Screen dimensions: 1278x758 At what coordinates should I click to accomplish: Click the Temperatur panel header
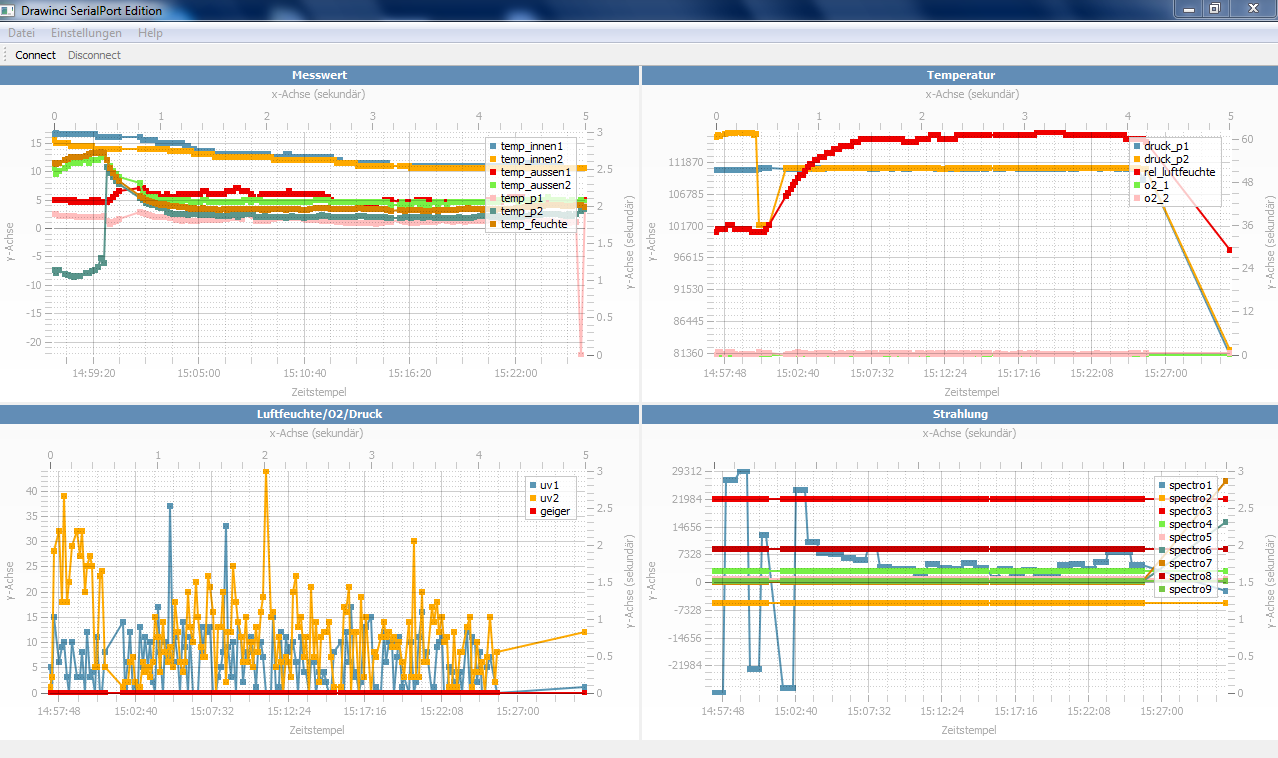pyautogui.click(x=960, y=75)
